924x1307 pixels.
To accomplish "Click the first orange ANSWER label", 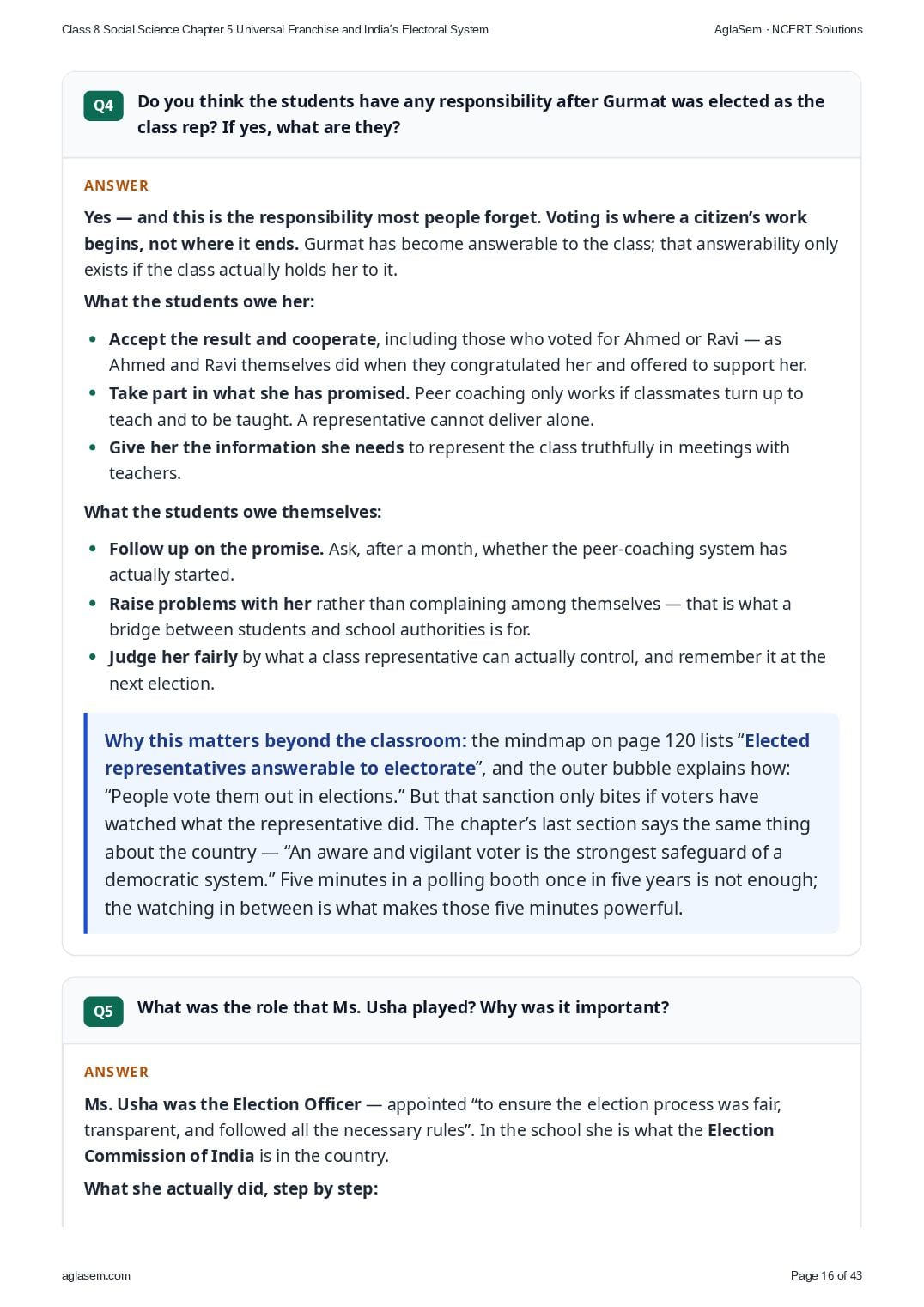I will pos(116,185).
